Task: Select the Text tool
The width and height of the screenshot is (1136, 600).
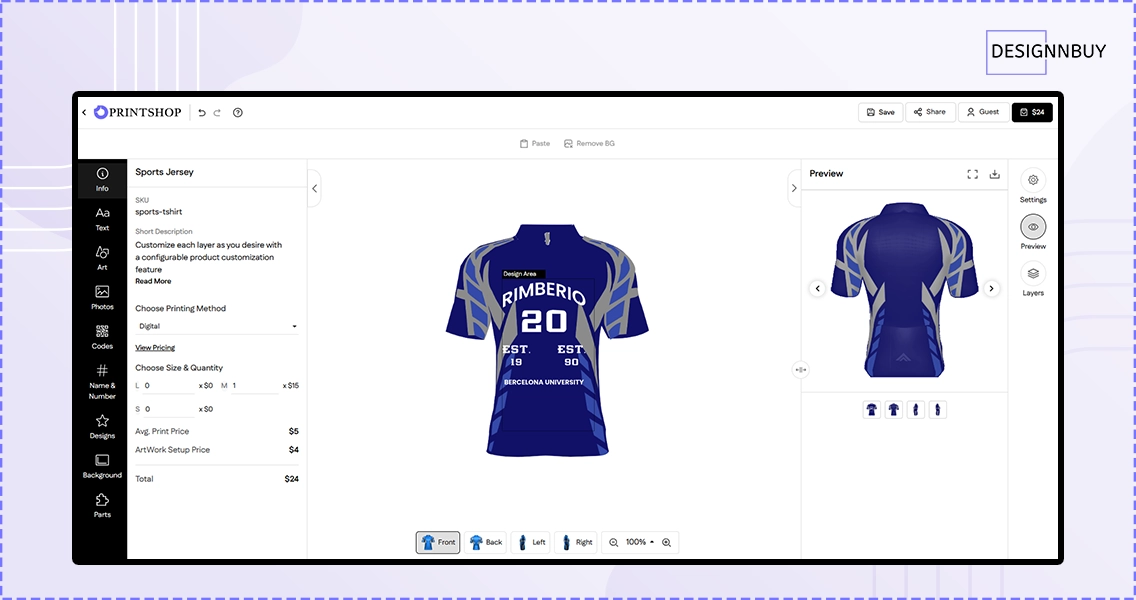Action: [102, 219]
